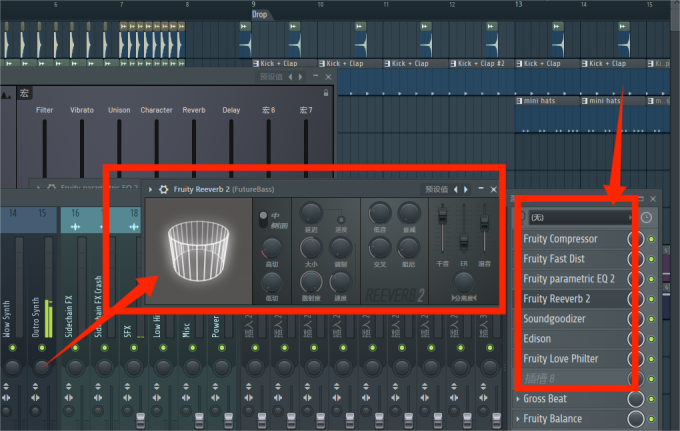
Task: Adjust the 干音 dry level slider
Action: click(x=442, y=214)
